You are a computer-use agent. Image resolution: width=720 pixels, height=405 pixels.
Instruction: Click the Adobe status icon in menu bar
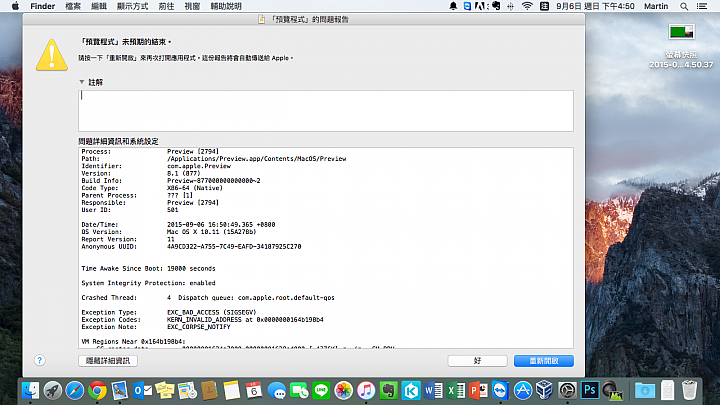481,6
